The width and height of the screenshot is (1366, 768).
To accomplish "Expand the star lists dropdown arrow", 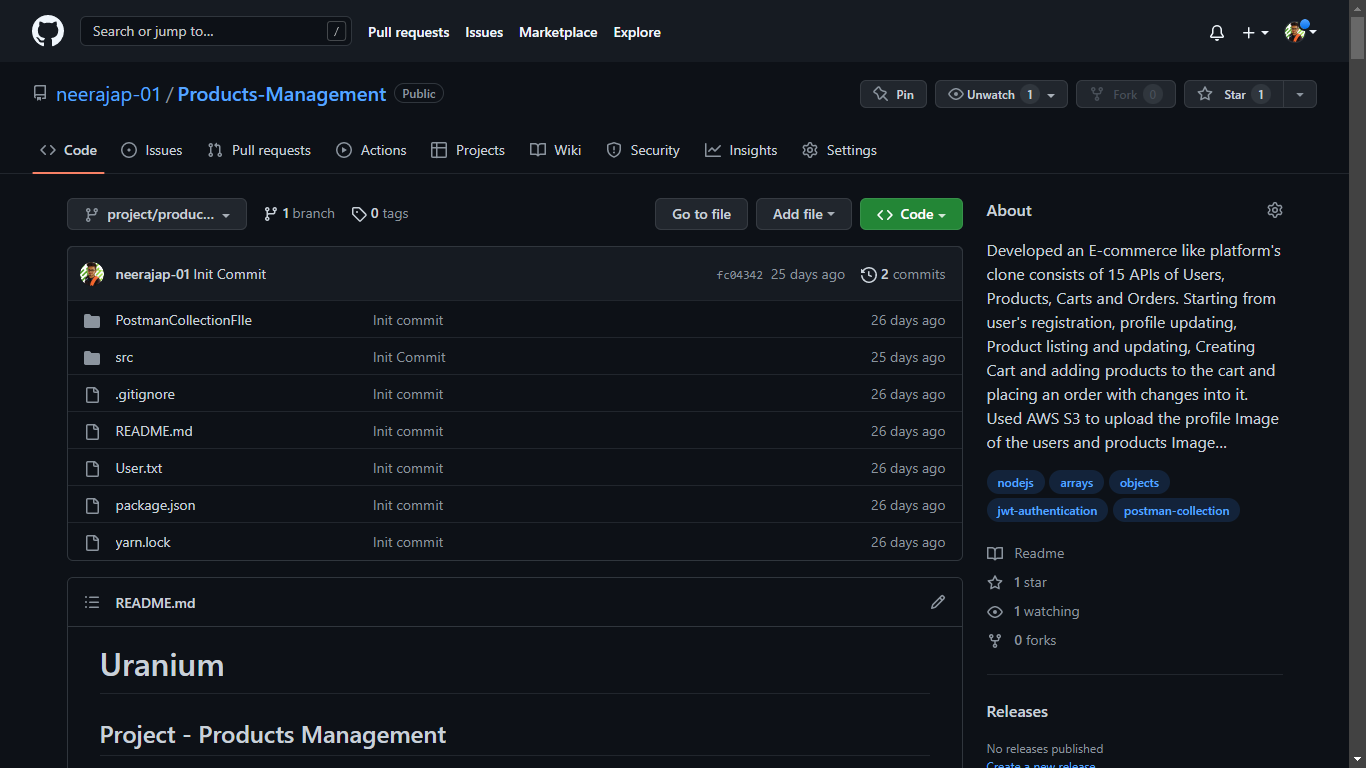I will (x=1300, y=94).
